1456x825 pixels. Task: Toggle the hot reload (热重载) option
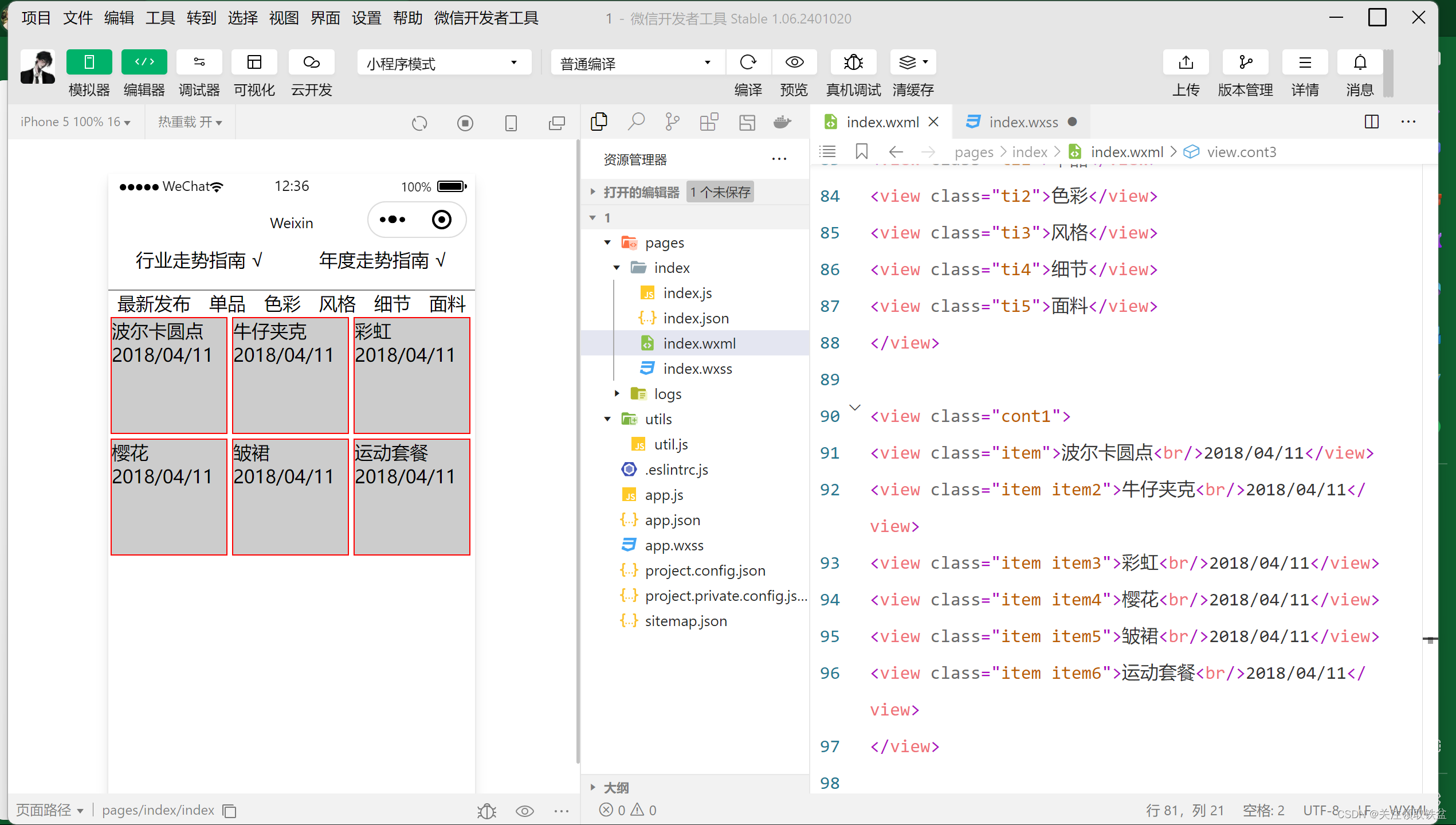click(x=190, y=122)
